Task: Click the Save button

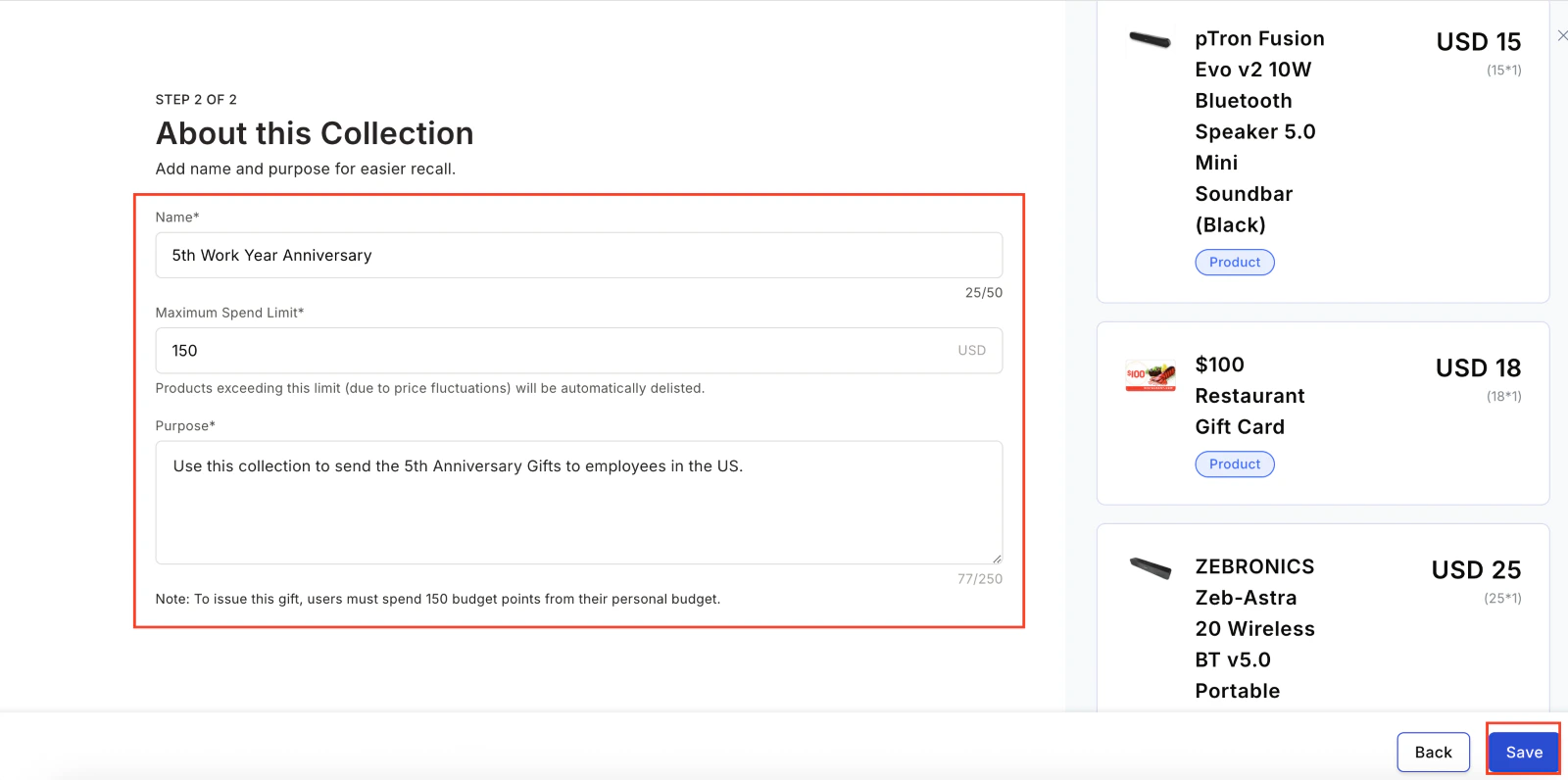Action: point(1524,752)
